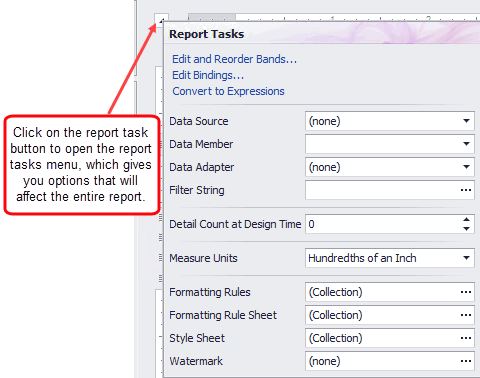Image resolution: width=480 pixels, height=378 pixels.
Task: Click the Watermark (none) value field
Action: tap(382, 361)
